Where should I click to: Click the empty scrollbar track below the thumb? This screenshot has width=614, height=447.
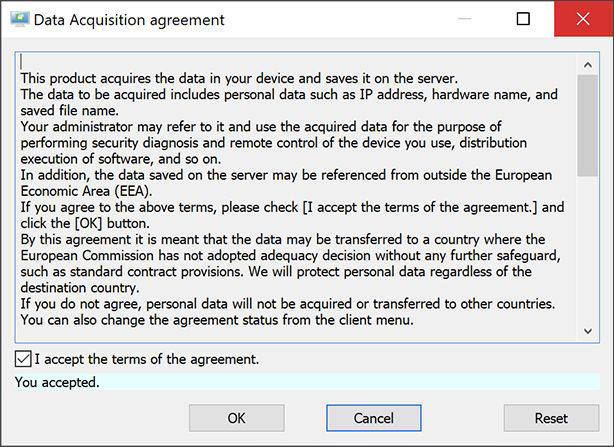coord(588,249)
